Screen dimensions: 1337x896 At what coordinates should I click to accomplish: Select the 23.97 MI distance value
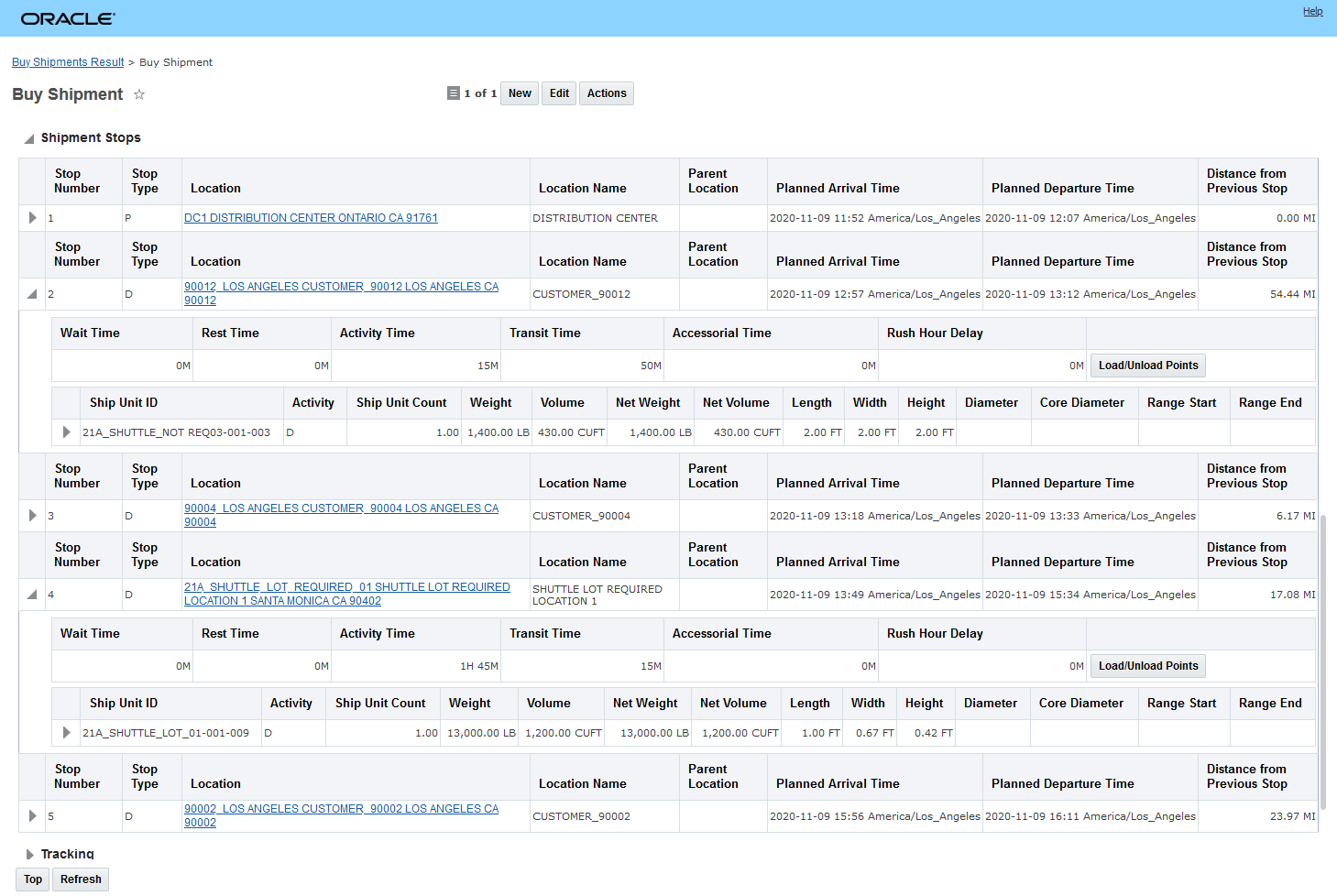click(1292, 816)
